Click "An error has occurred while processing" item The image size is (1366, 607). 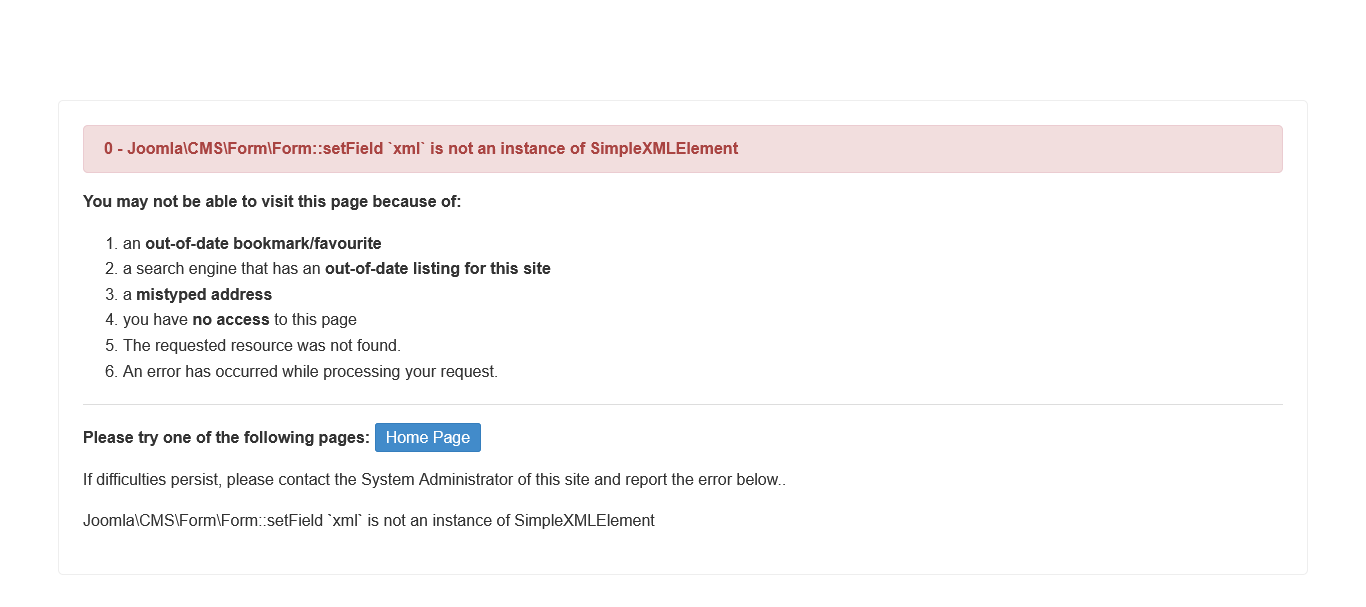tap(310, 372)
